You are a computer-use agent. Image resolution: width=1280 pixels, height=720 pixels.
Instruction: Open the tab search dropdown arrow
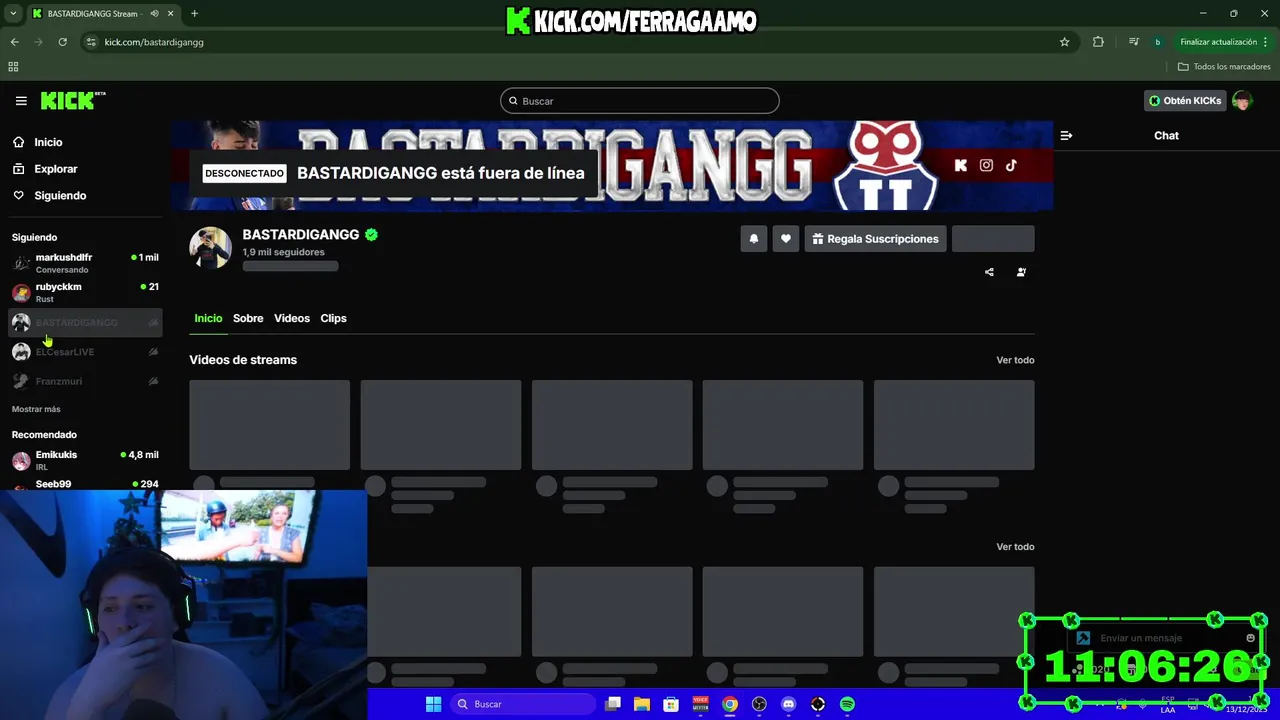point(13,14)
